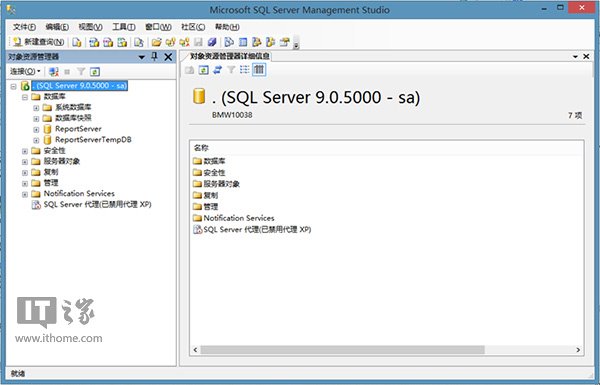Open the active files dropdown arrow in details pane
Viewport: 600px width, 385px height.
click(575, 57)
